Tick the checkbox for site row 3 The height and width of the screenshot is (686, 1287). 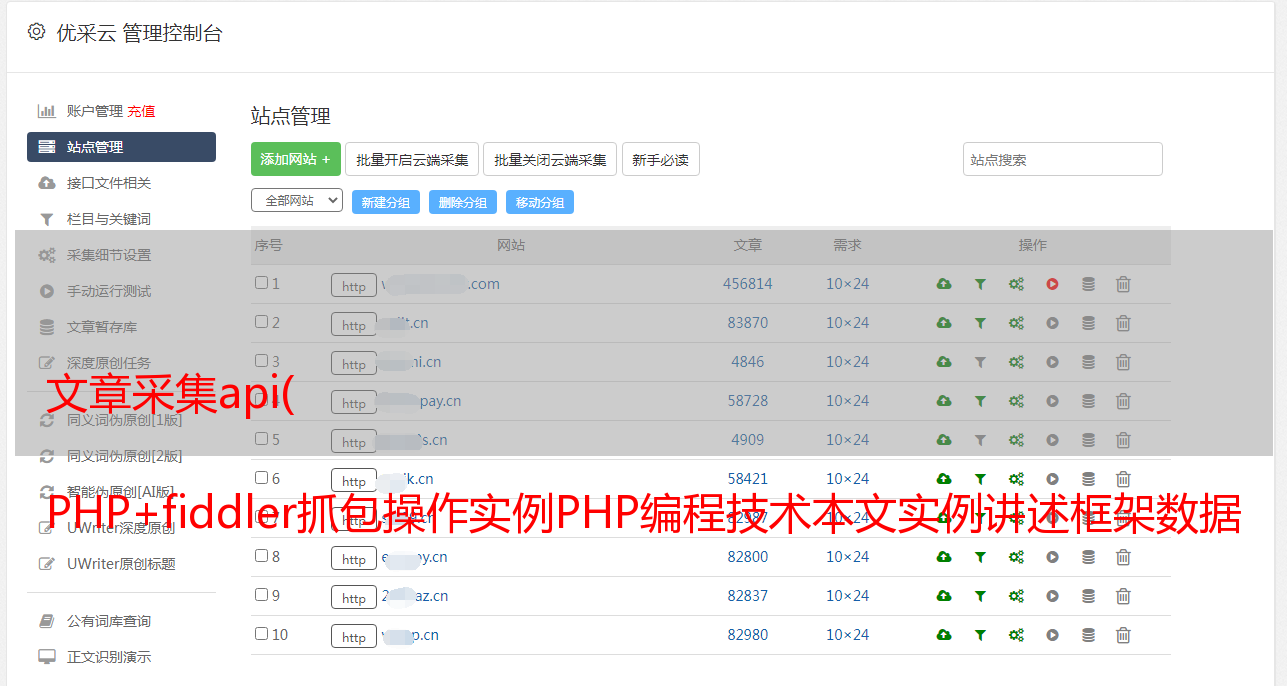tap(261, 361)
